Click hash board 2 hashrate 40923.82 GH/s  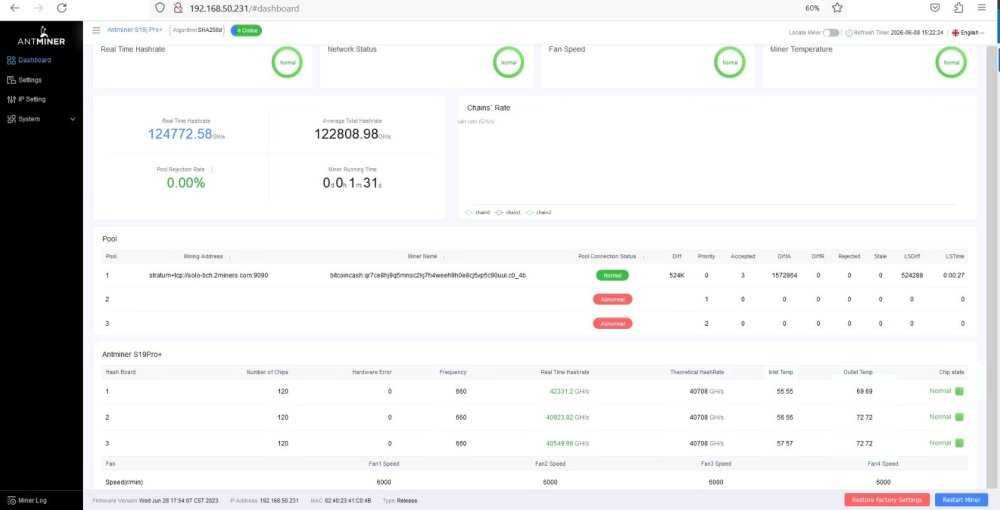pos(568,418)
